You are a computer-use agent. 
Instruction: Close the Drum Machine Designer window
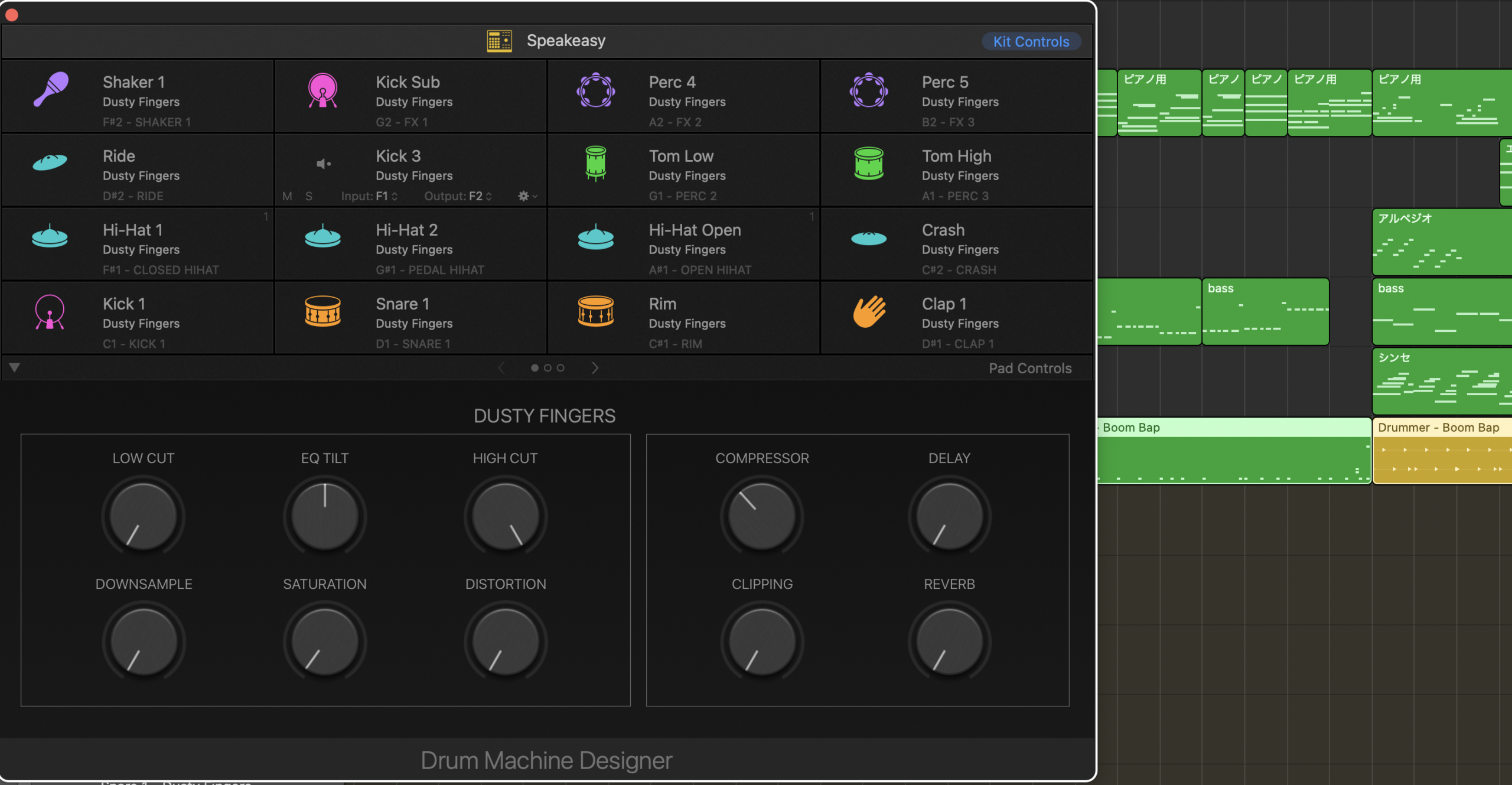pyautogui.click(x=12, y=15)
